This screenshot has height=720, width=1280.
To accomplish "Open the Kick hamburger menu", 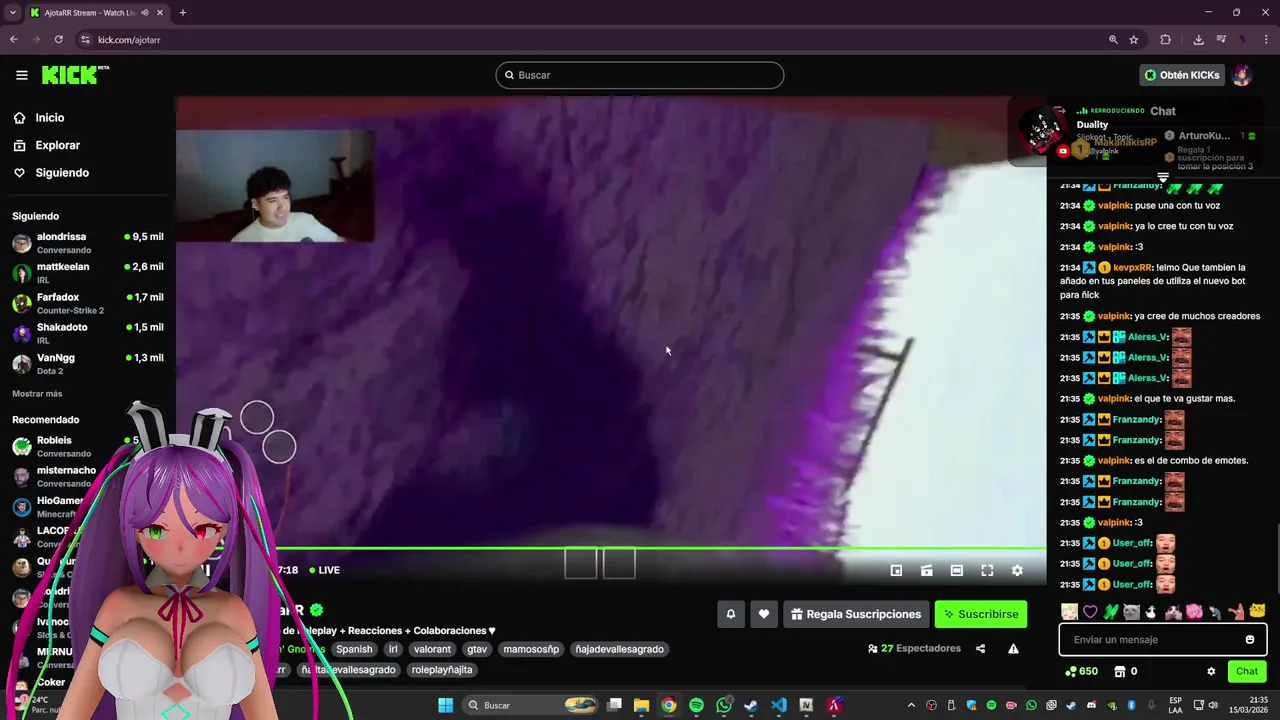I will click(x=21, y=75).
